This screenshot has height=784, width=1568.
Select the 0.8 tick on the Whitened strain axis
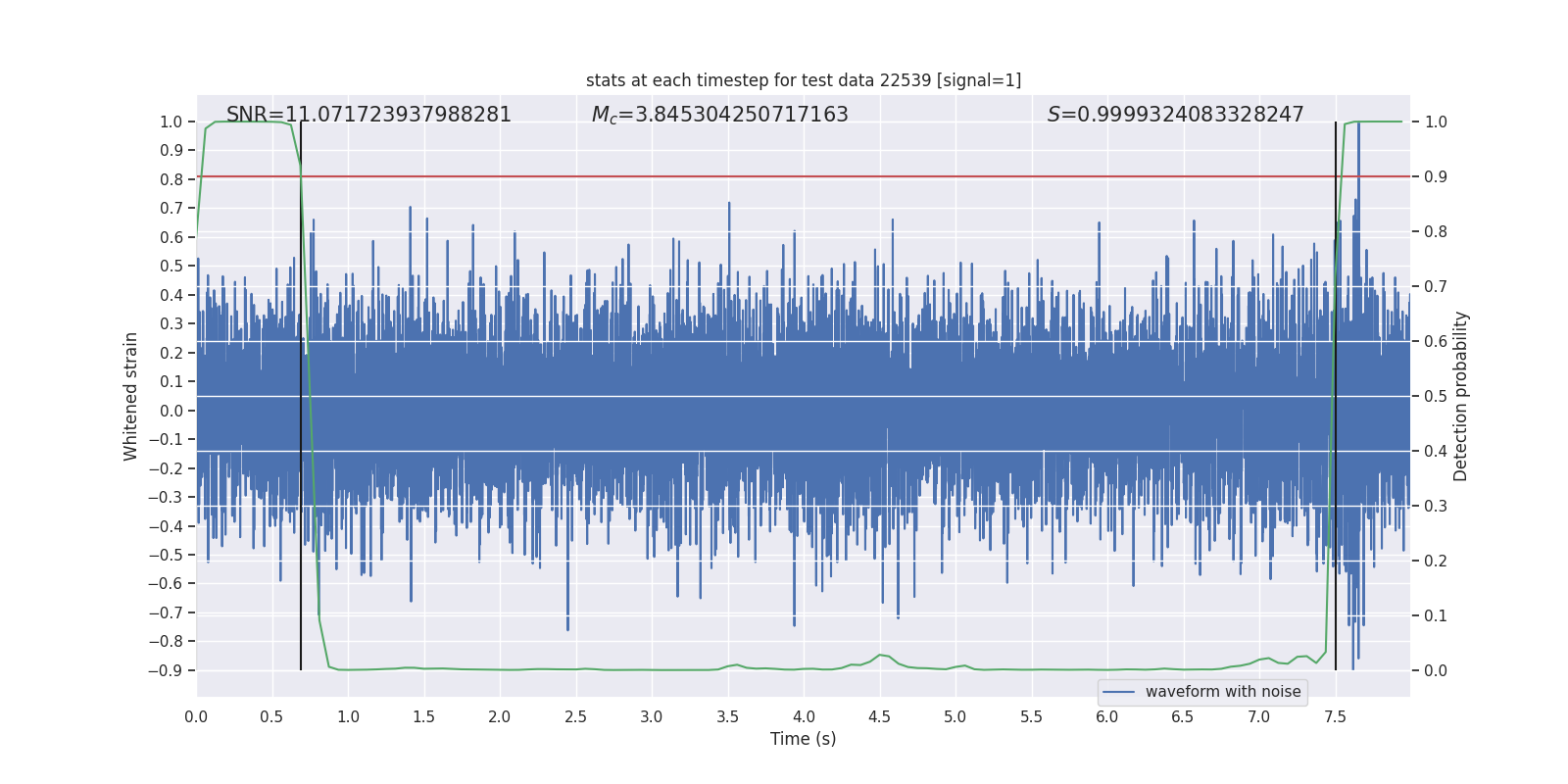(x=171, y=179)
